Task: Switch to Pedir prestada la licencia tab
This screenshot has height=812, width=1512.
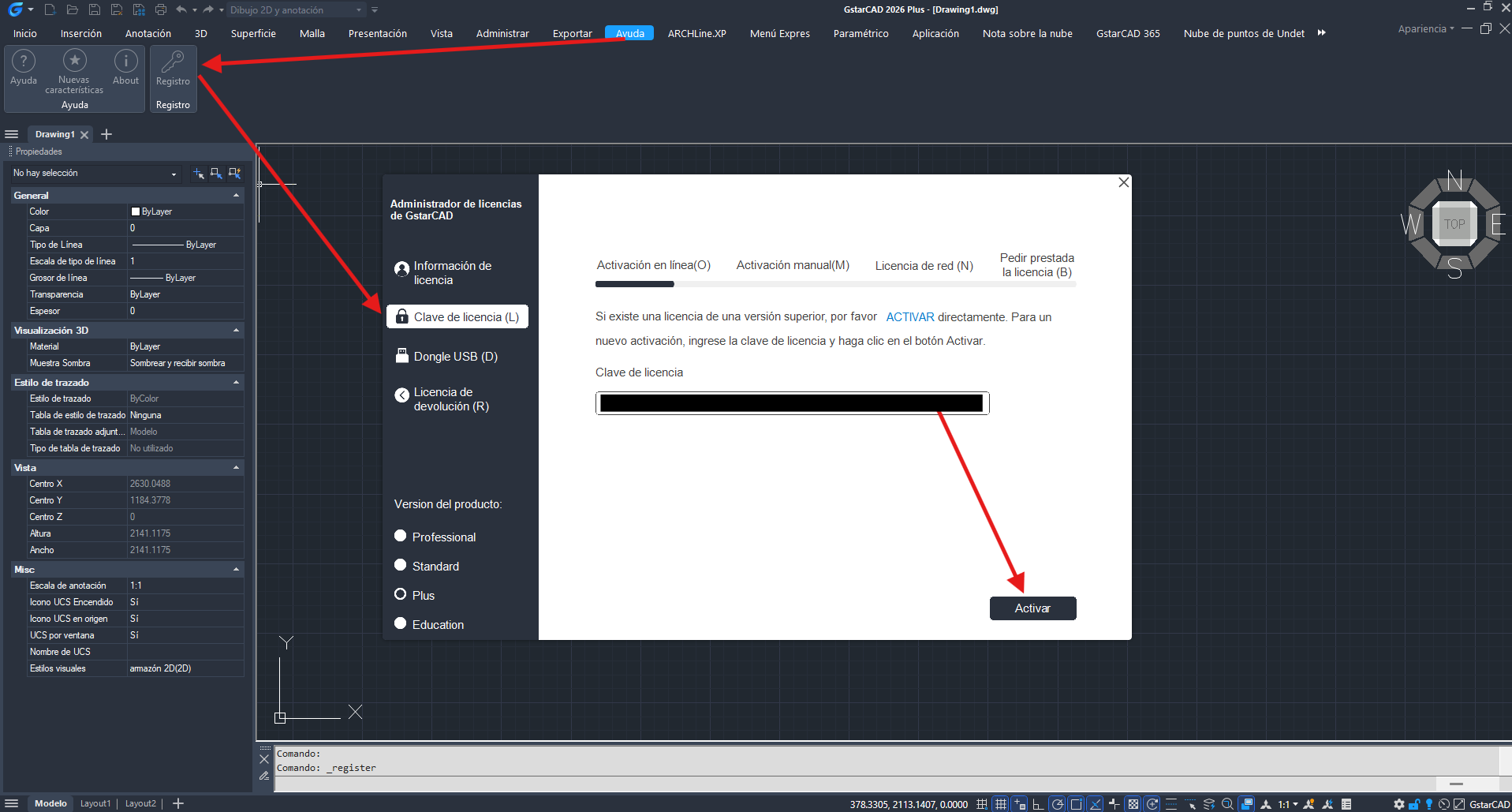Action: 1037,265
